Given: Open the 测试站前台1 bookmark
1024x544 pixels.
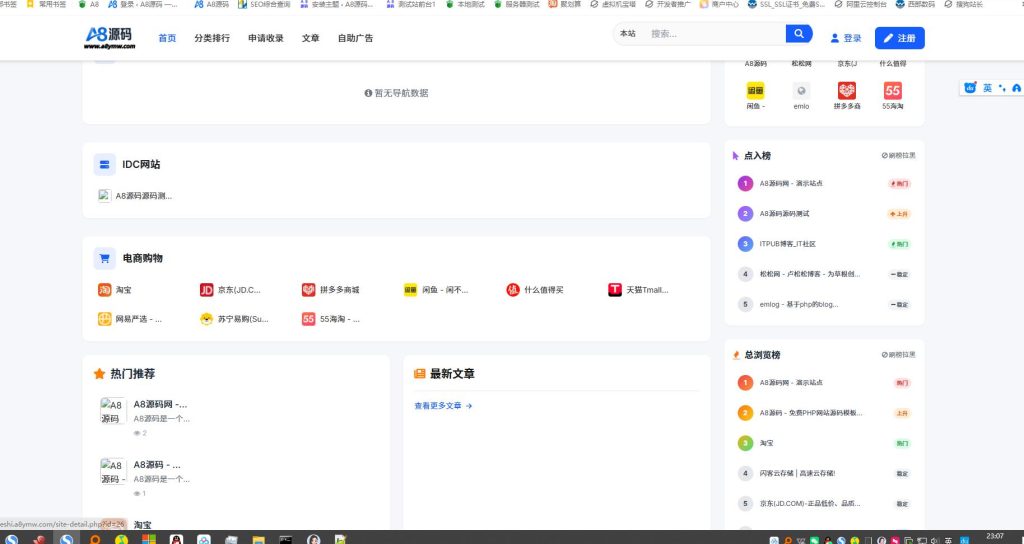Looking at the screenshot, I should pos(411,4).
